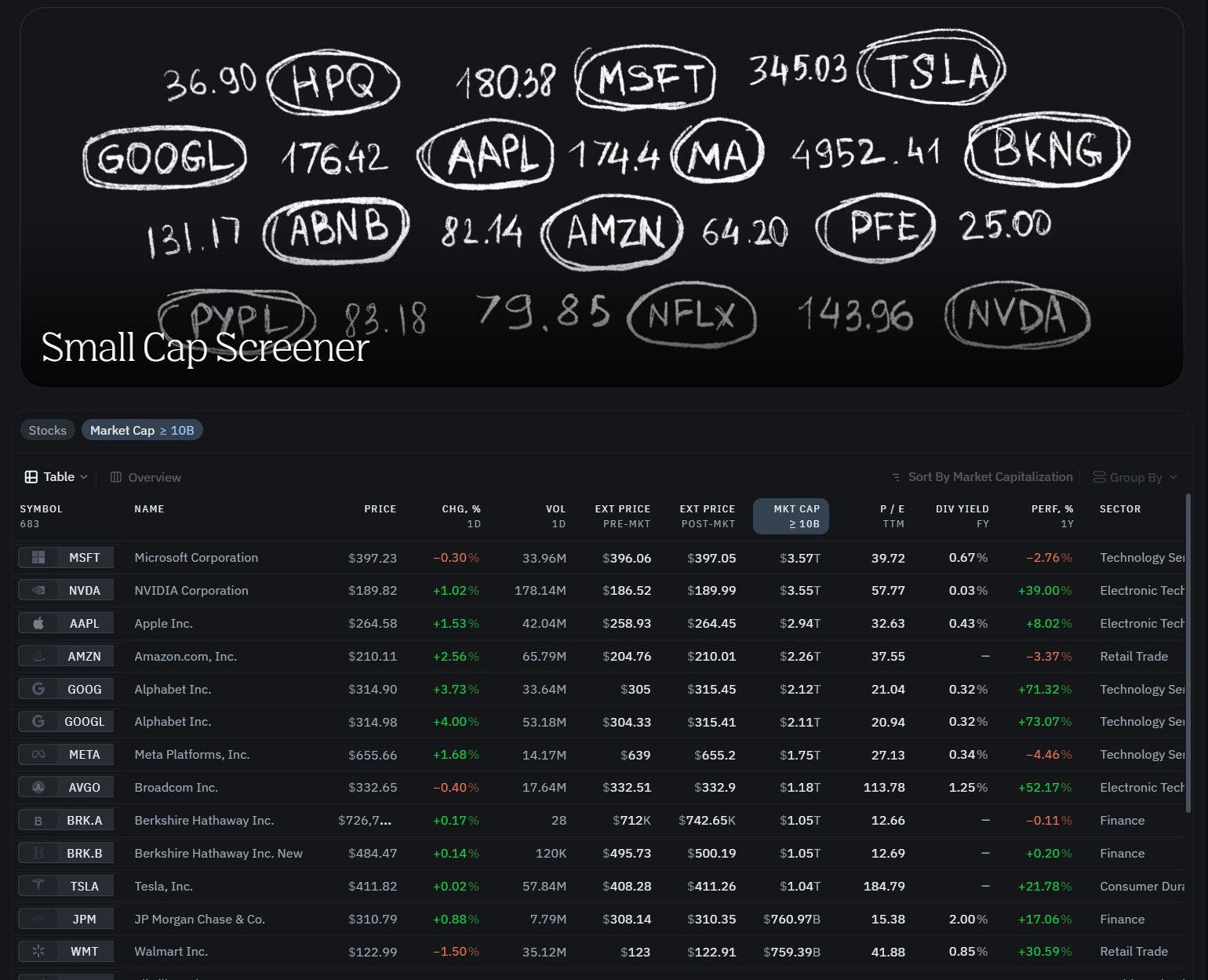The image size is (1208, 980).
Task: Click the Tesla logo icon beside TSLA
Action: [x=38, y=886]
